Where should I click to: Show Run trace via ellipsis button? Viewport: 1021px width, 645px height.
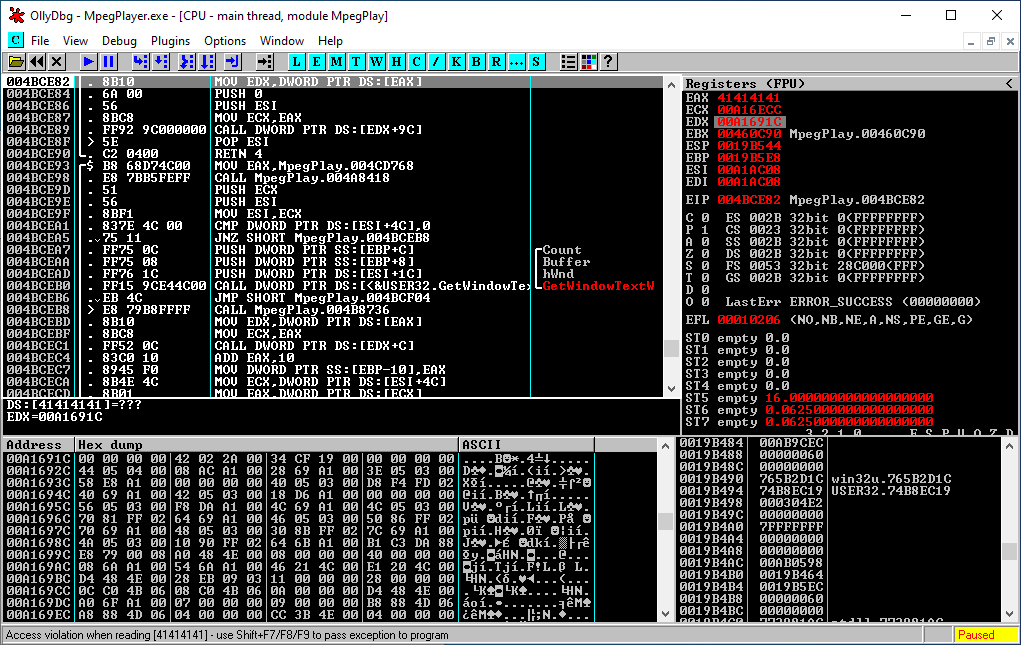(x=516, y=62)
